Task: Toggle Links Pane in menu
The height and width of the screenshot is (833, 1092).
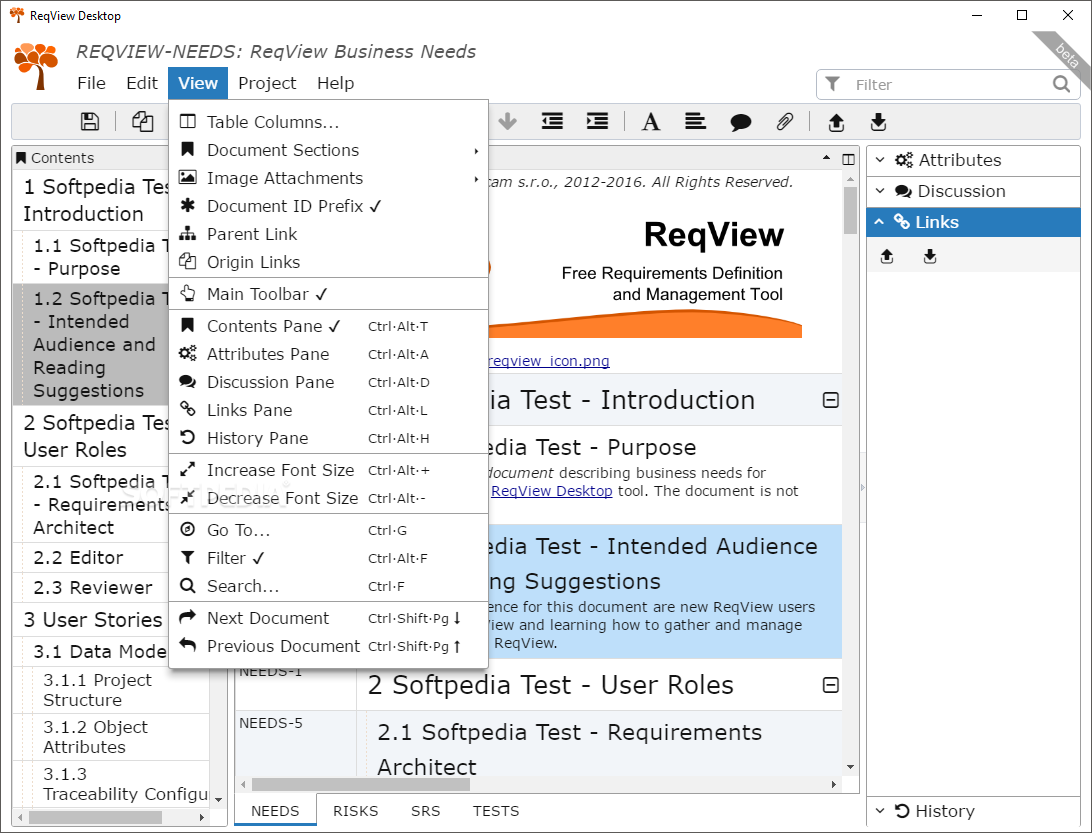Action: [328, 410]
